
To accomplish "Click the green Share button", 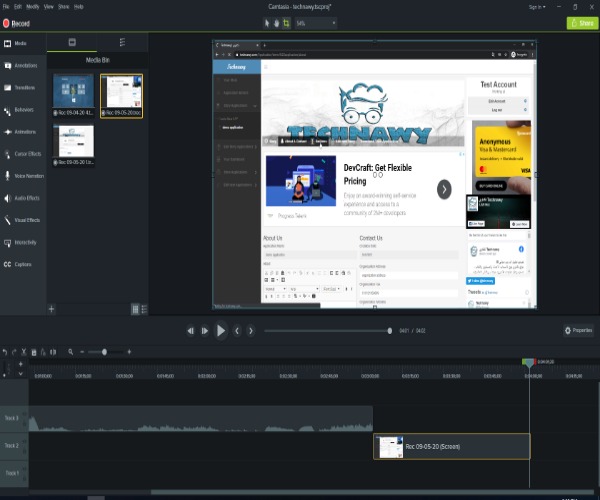I will pos(582,23).
